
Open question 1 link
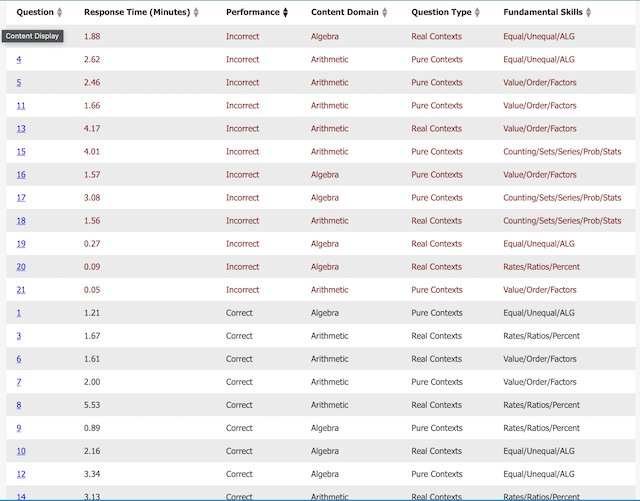pos(19,313)
